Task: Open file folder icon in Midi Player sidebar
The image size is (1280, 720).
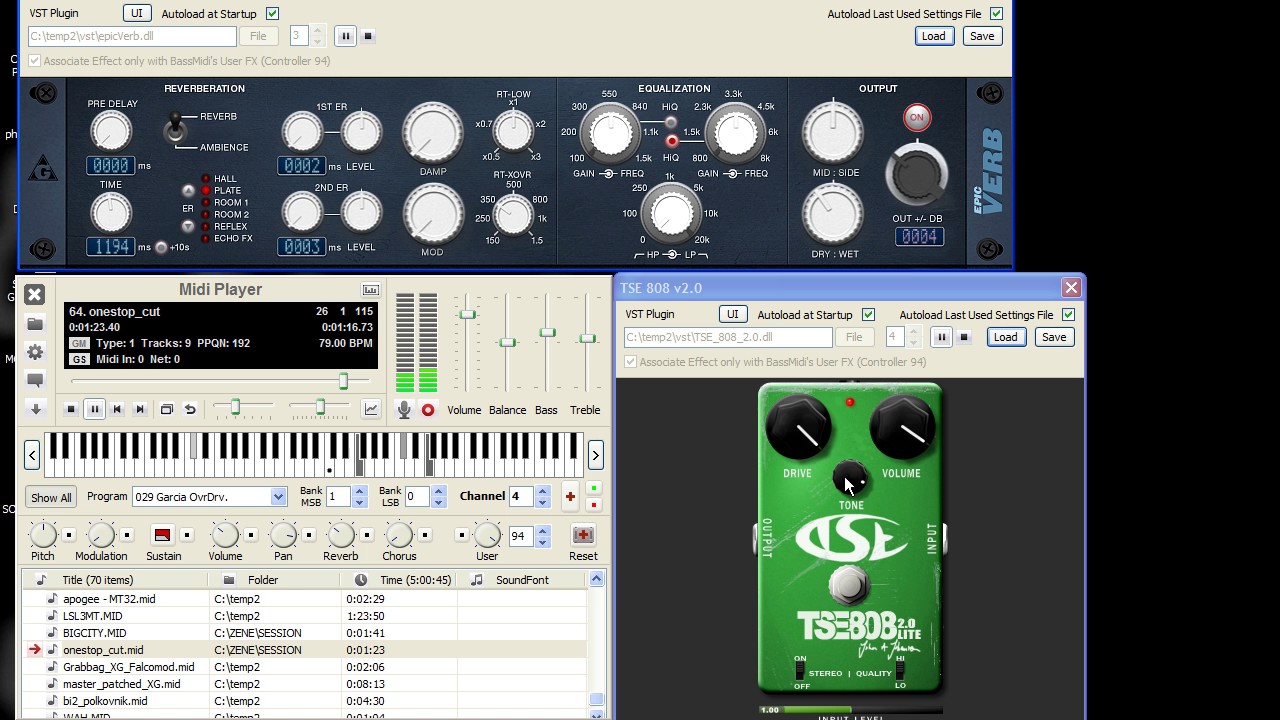Action: click(x=35, y=324)
